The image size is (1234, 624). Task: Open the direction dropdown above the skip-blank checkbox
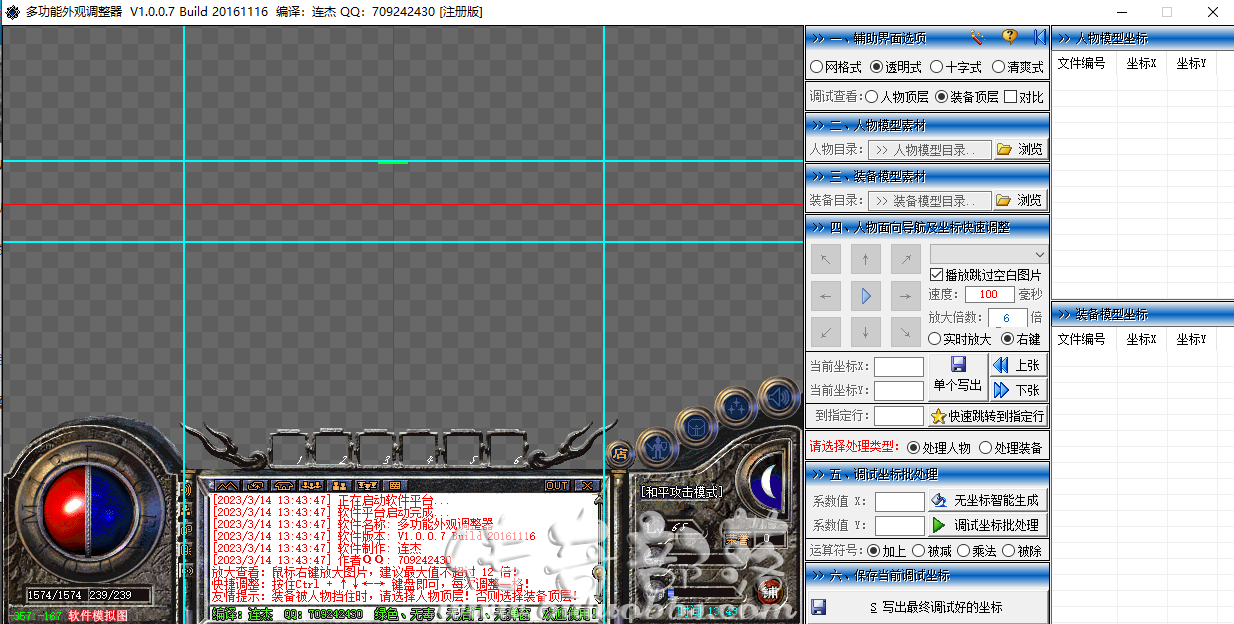point(989,254)
